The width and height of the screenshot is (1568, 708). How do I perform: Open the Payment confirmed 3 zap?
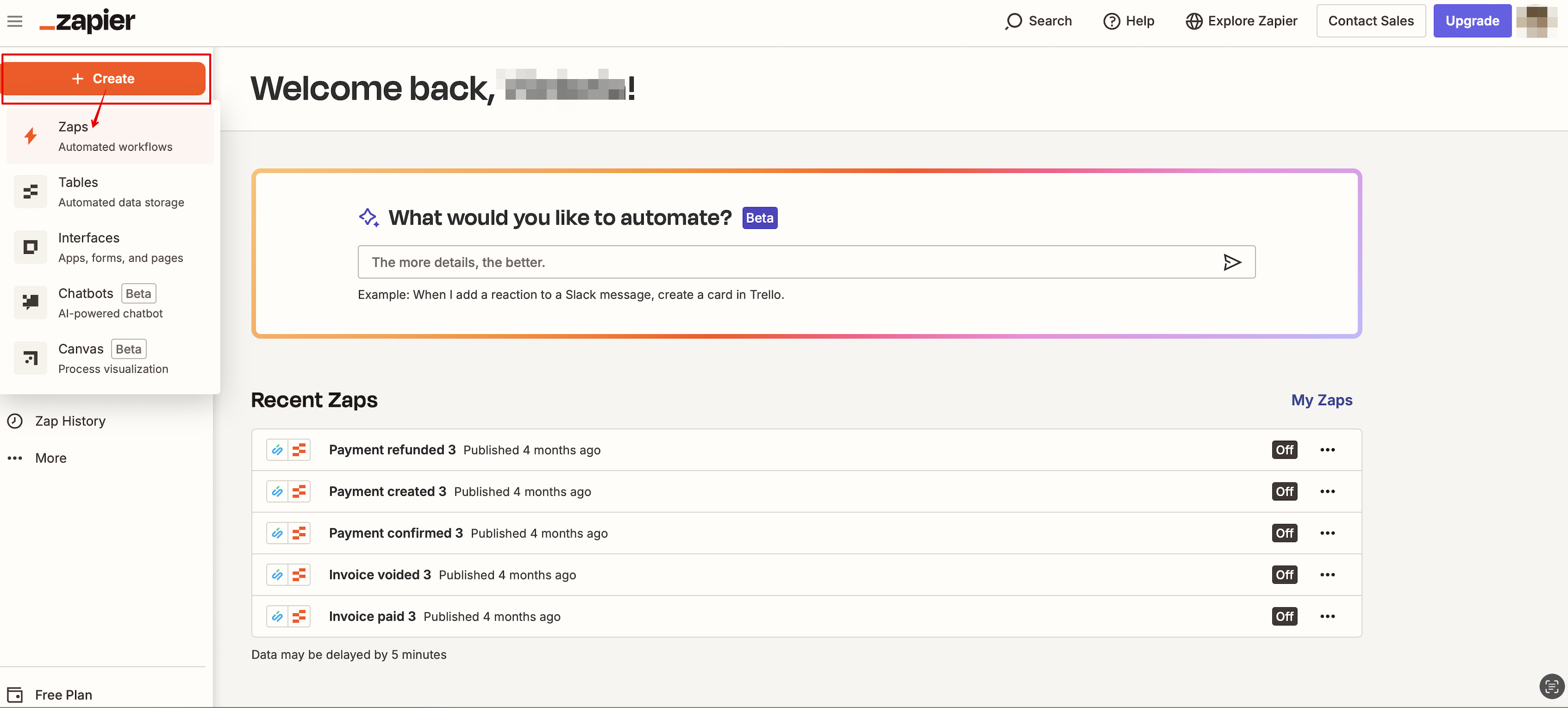(395, 533)
